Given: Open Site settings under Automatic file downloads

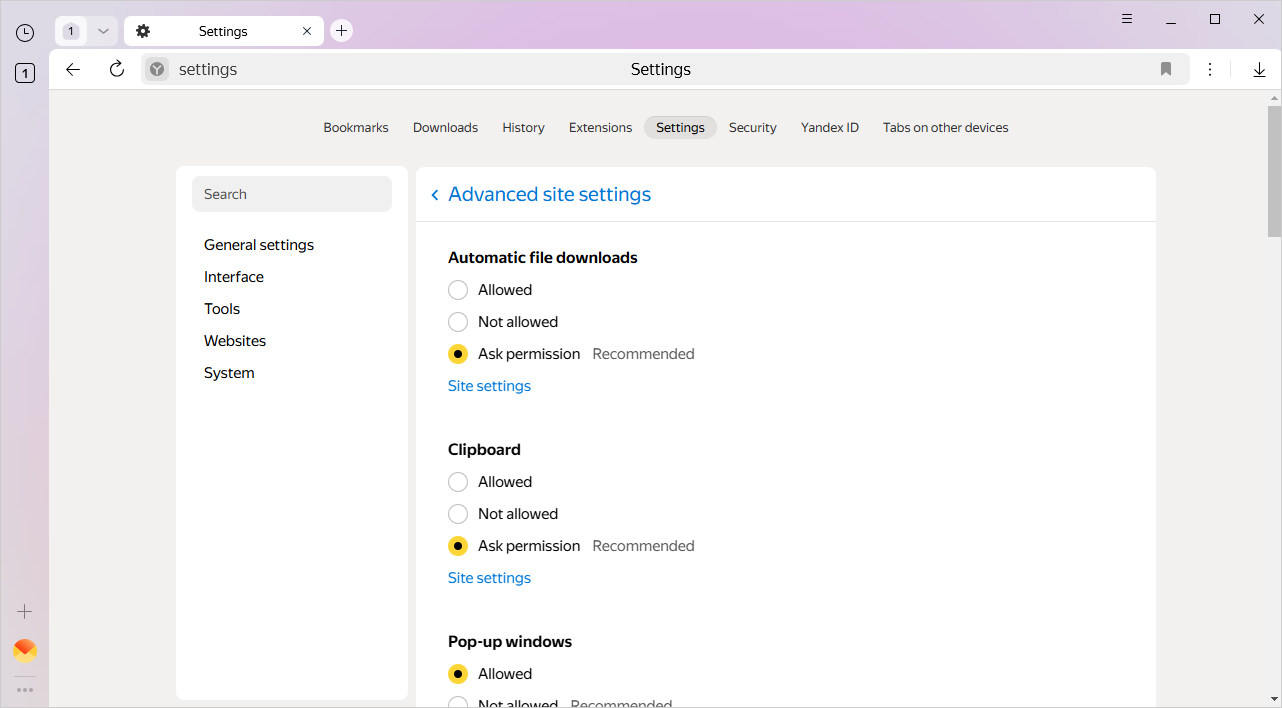Looking at the screenshot, I should point(489,386).
